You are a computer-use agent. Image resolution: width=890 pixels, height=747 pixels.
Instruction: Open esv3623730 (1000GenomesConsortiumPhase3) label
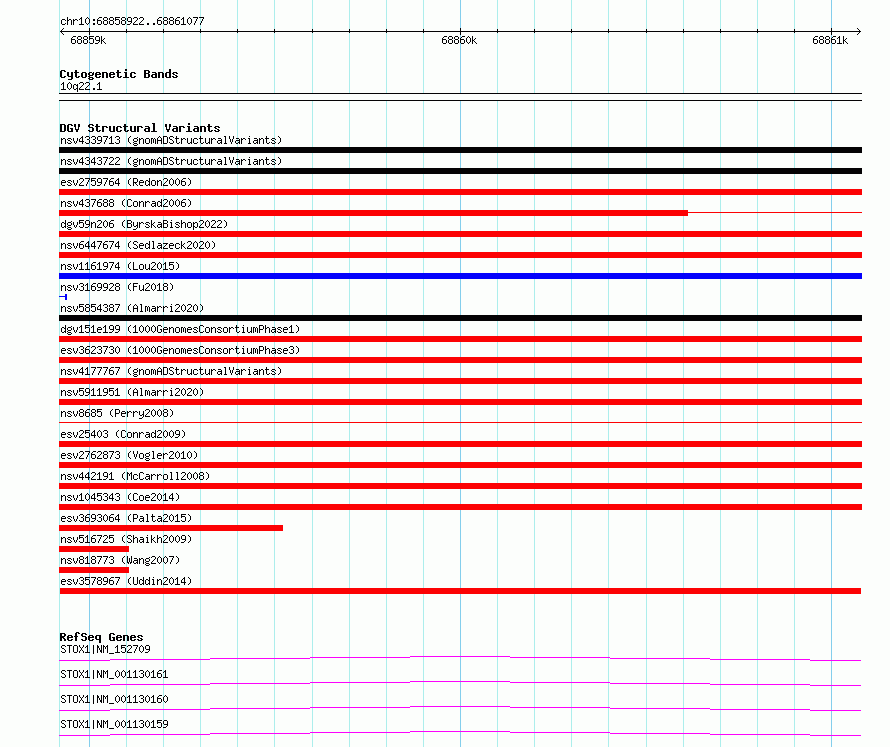click(180, 350)
